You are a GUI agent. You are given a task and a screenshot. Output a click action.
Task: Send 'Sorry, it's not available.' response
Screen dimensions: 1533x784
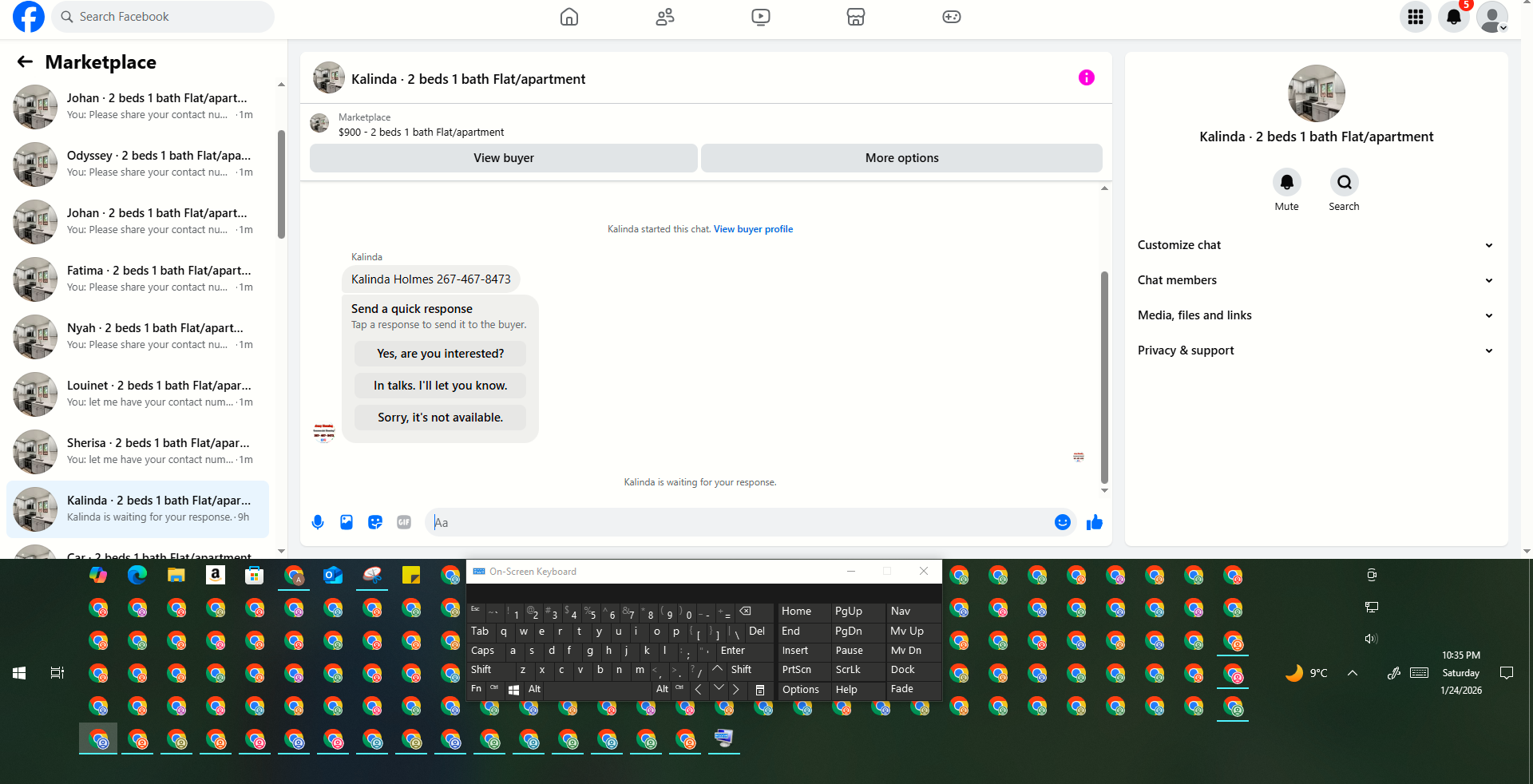click(441, 418)
